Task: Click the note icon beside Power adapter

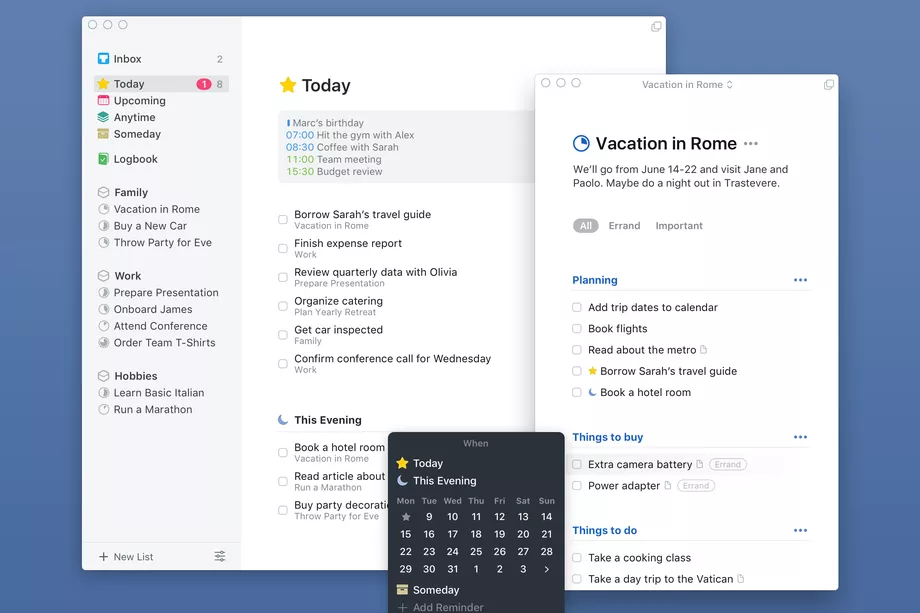Action: [668, 485]
